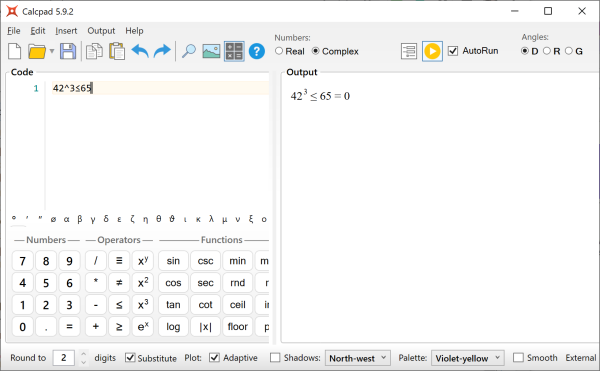Click keypad number 5
This screenshot has width=600, height=371.
click(x=46, y=283)
